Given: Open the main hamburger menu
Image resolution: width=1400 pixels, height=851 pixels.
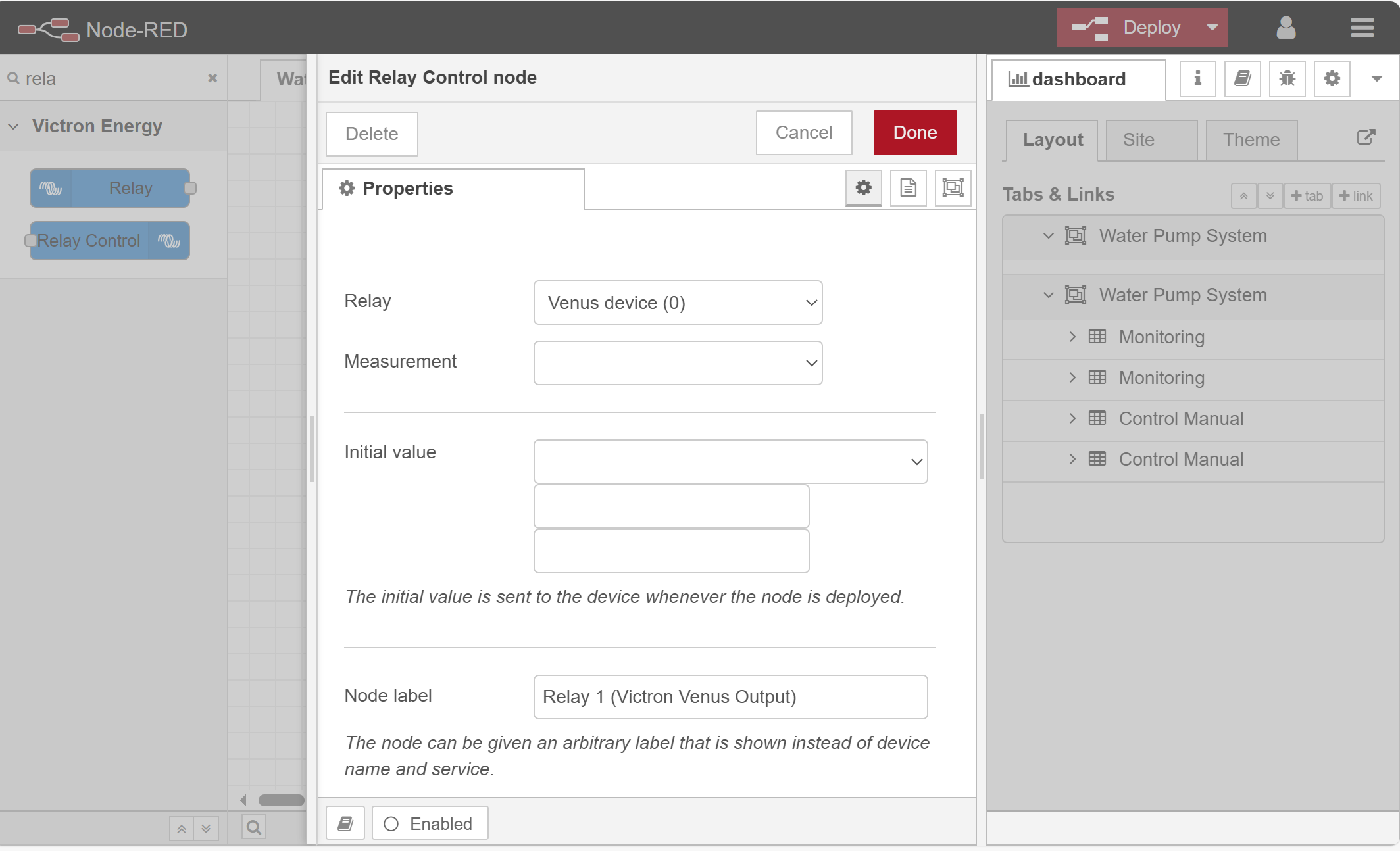Looking at the screenshot, I should click(1362, 28).
